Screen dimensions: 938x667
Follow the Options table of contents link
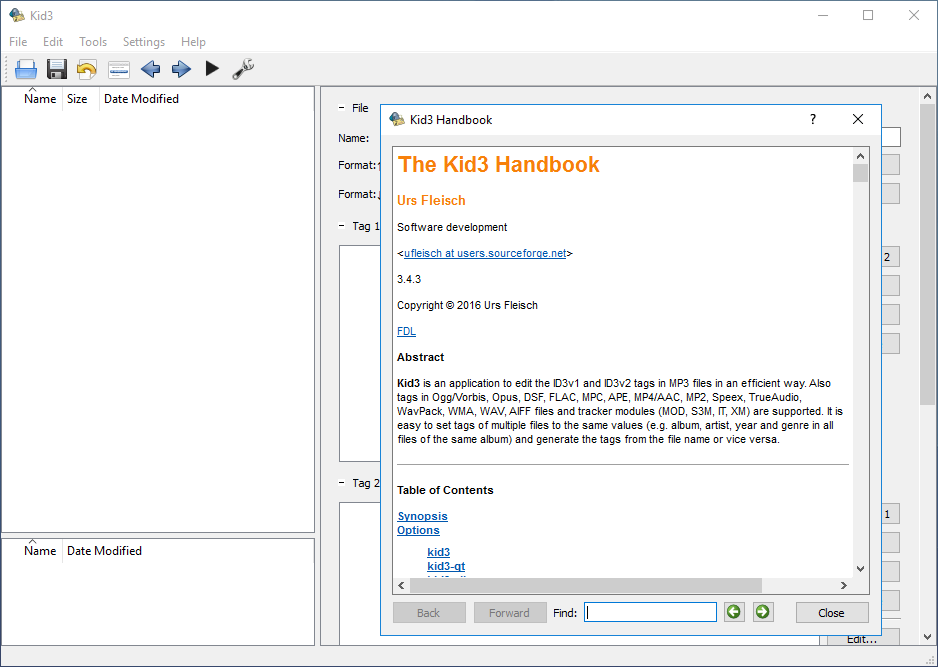point(418,530)
